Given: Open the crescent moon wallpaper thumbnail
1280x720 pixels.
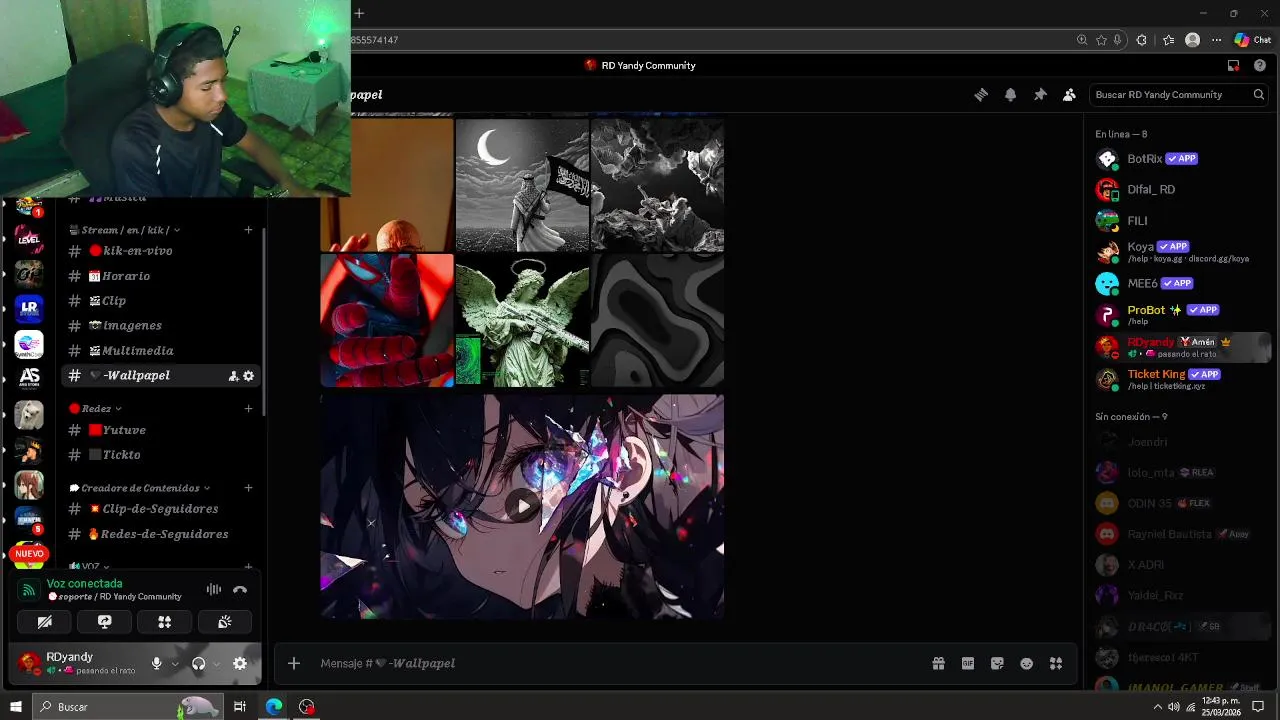Looking at the screenshot, I should point(522,185).
